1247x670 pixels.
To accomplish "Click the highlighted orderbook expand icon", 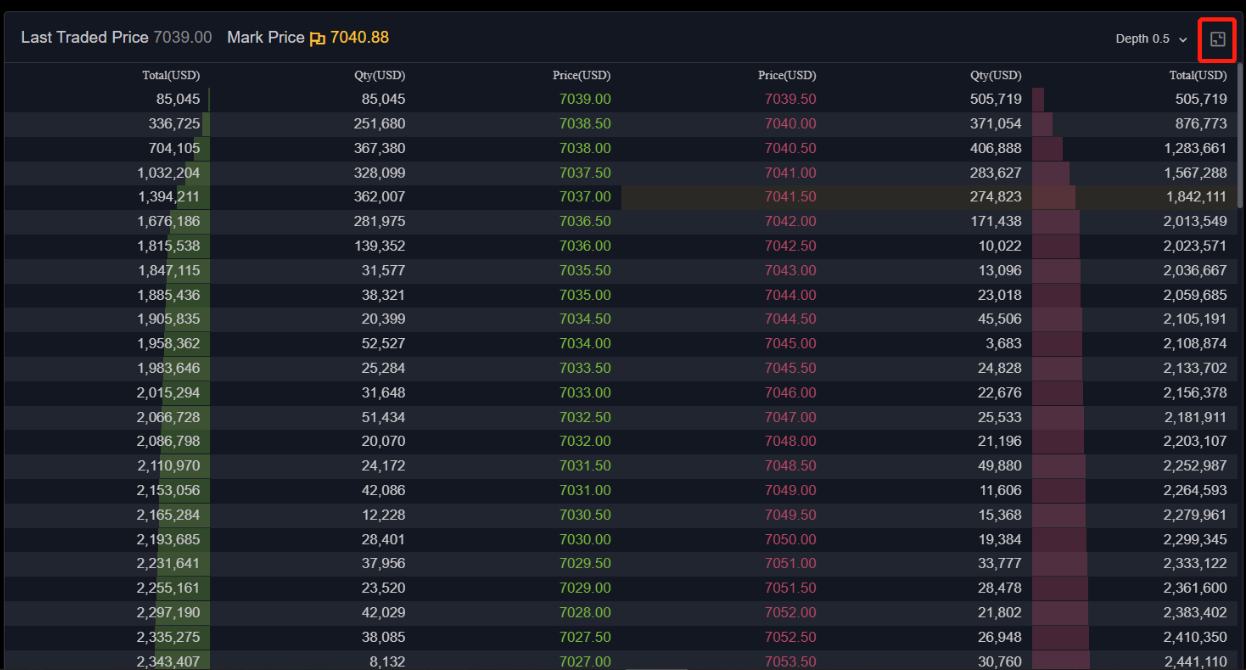I will 1217,39.
